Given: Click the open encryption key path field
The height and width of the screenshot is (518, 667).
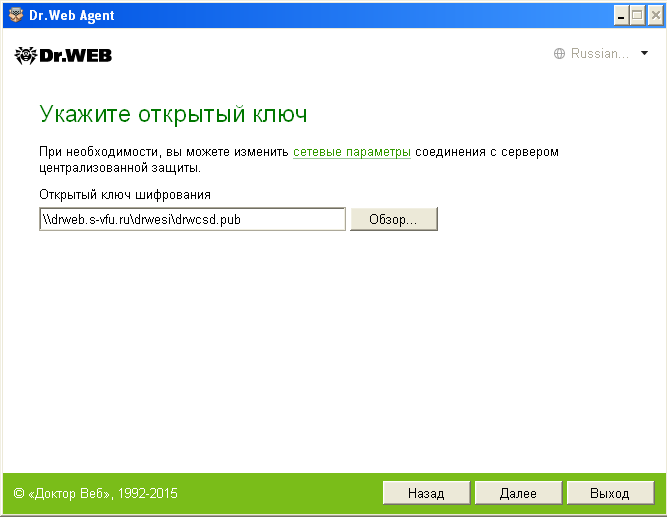Looking at the screenshot, I should [x=192, y=219].
